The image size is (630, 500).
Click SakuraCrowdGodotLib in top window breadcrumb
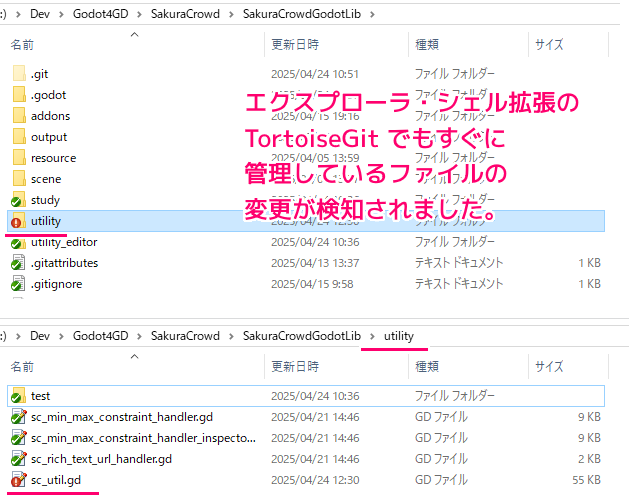(302, 14)
